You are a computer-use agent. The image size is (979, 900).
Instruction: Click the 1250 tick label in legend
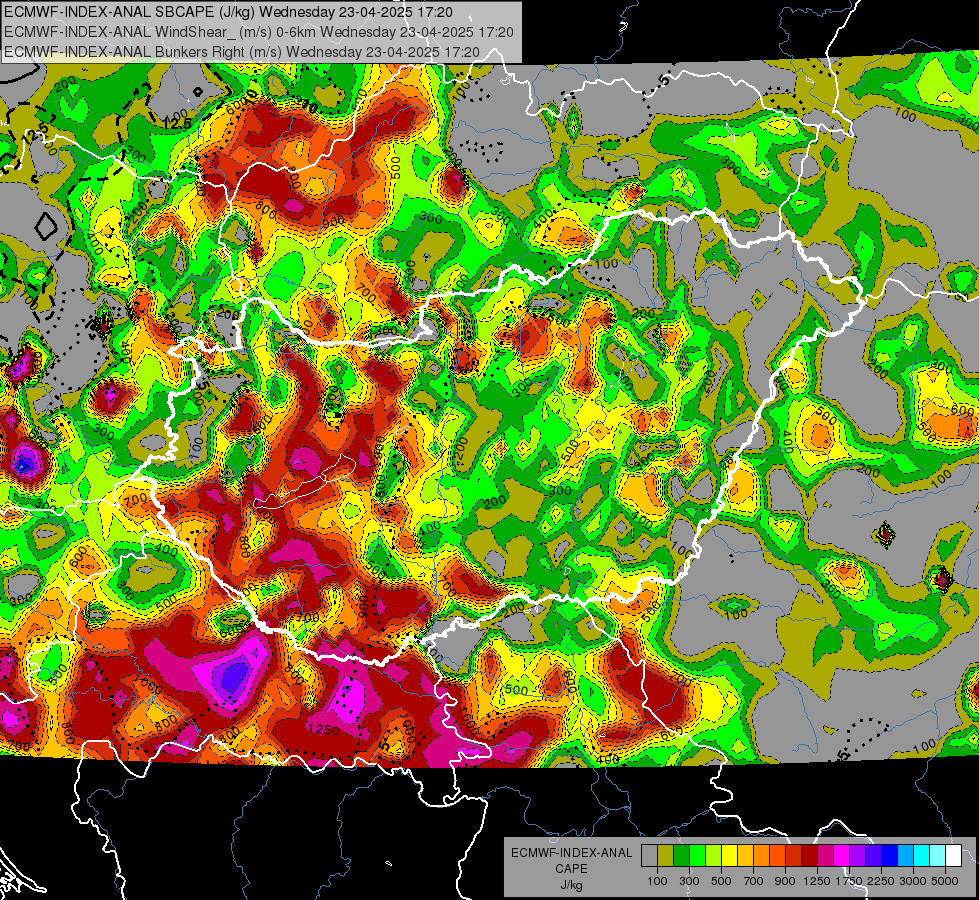pyautogui.click(x=817, y=881)
